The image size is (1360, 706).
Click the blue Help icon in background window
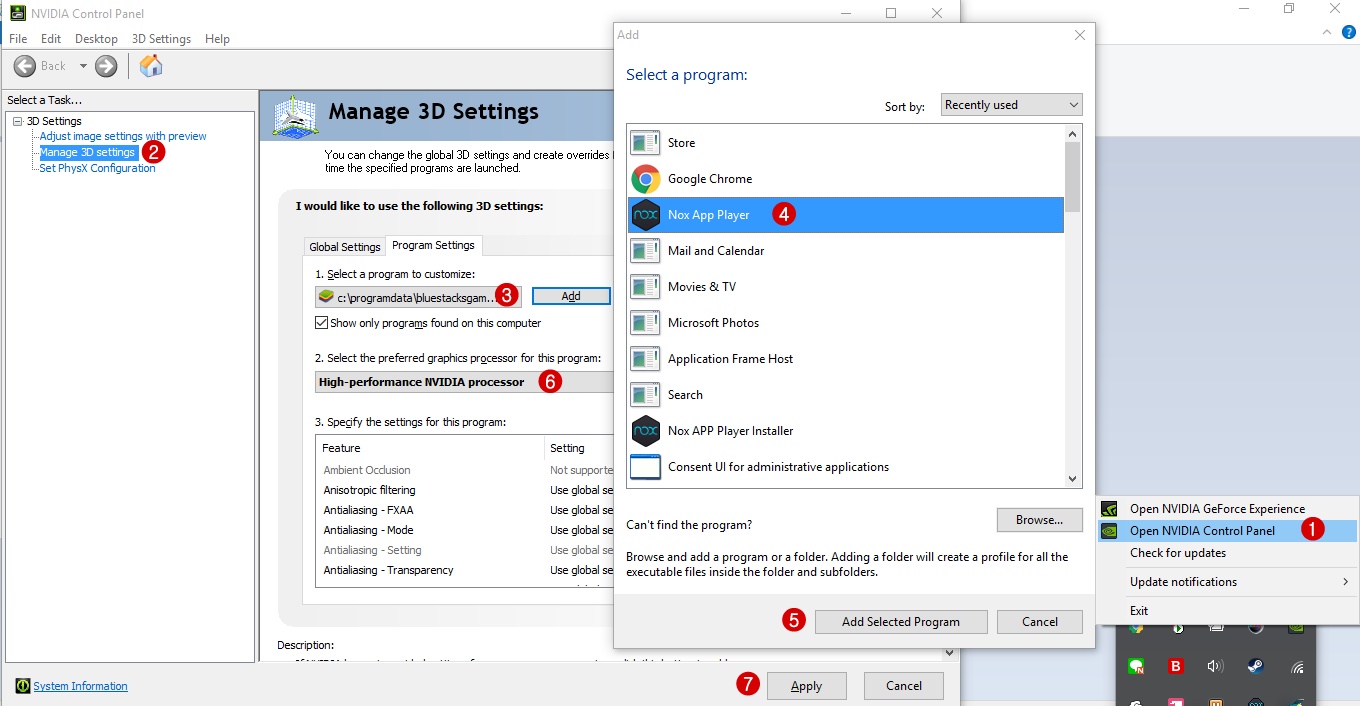pyautogui.click(x=1349, y=32)
